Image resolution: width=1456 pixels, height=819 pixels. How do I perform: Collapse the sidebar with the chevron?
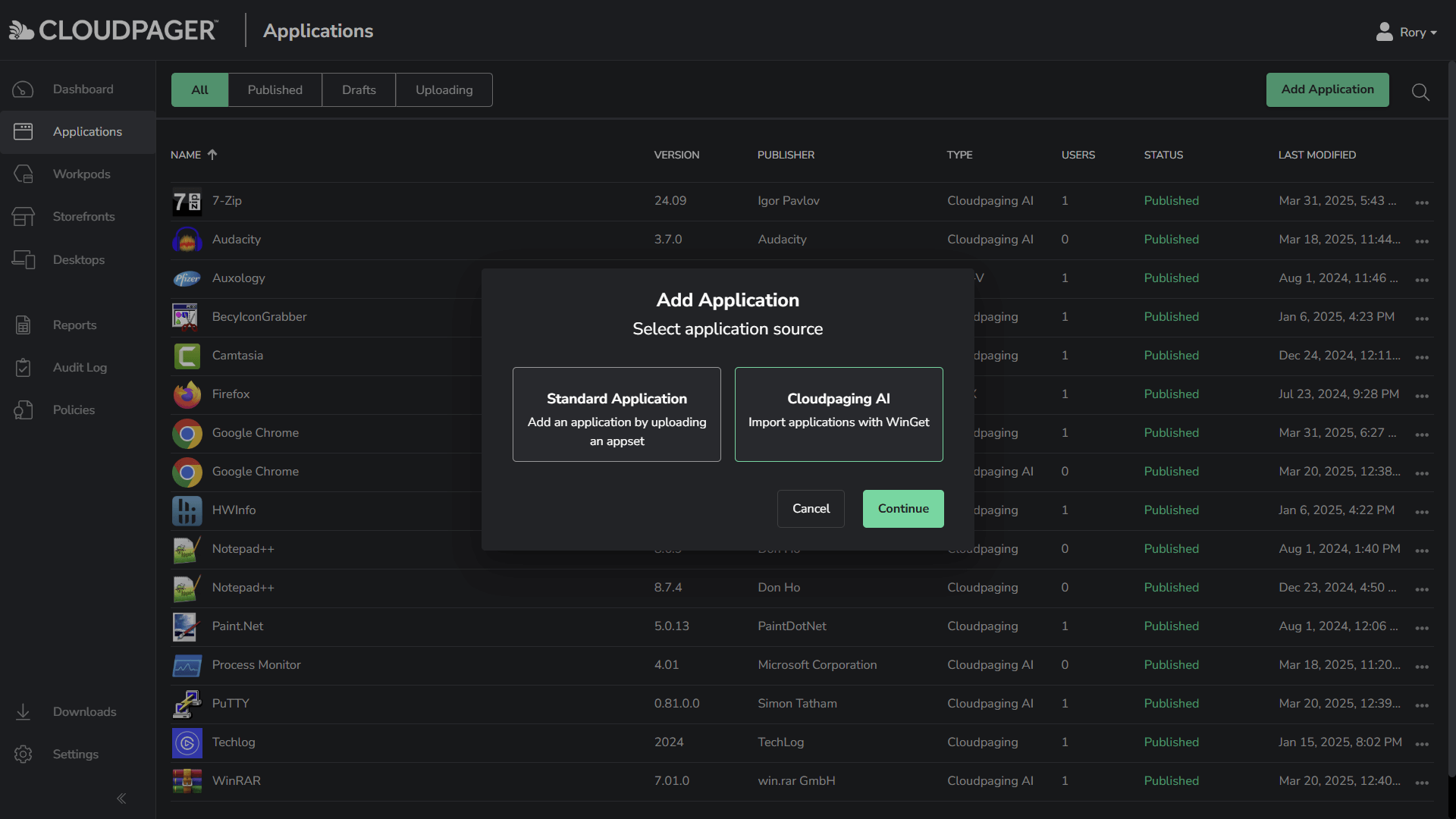point(121,799)
